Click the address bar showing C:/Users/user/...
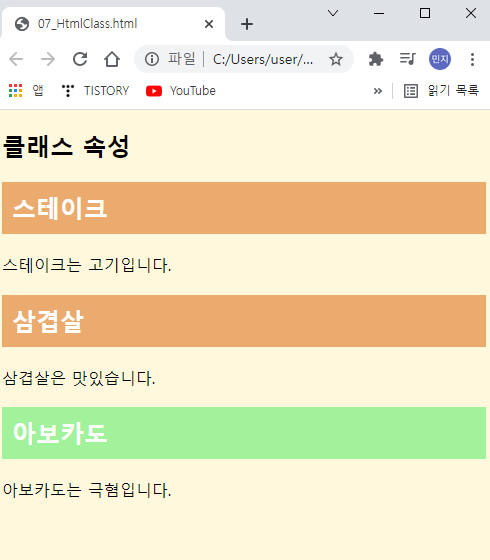The width and height of the screenshot is (490, 560). (x=244, y=59)
